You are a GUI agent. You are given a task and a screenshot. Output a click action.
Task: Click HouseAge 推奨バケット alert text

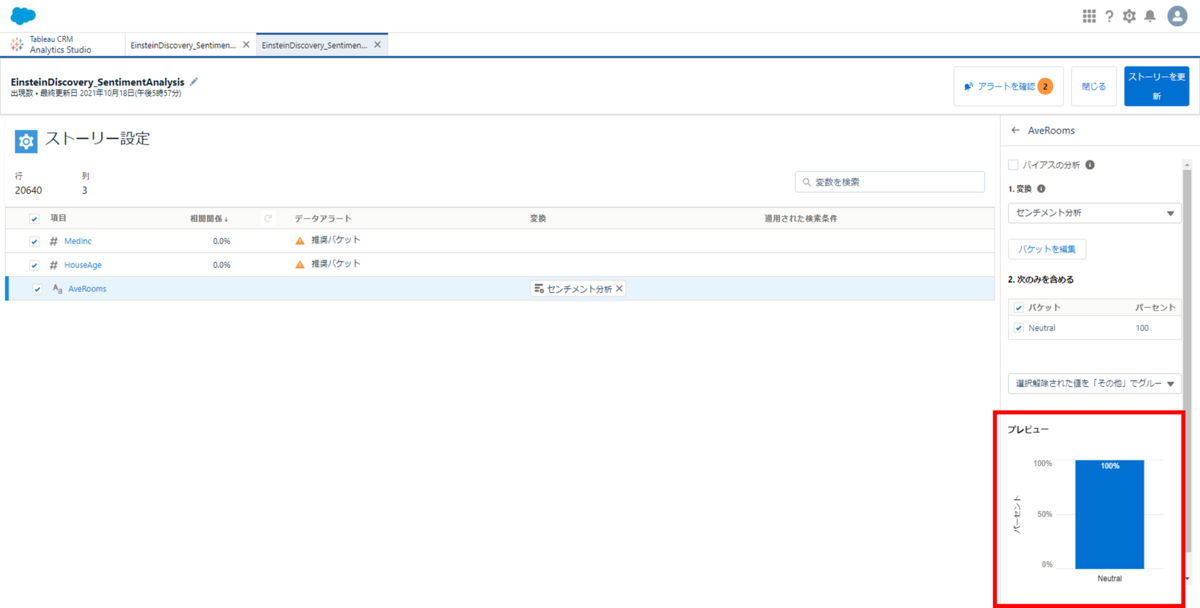[335, 264]
